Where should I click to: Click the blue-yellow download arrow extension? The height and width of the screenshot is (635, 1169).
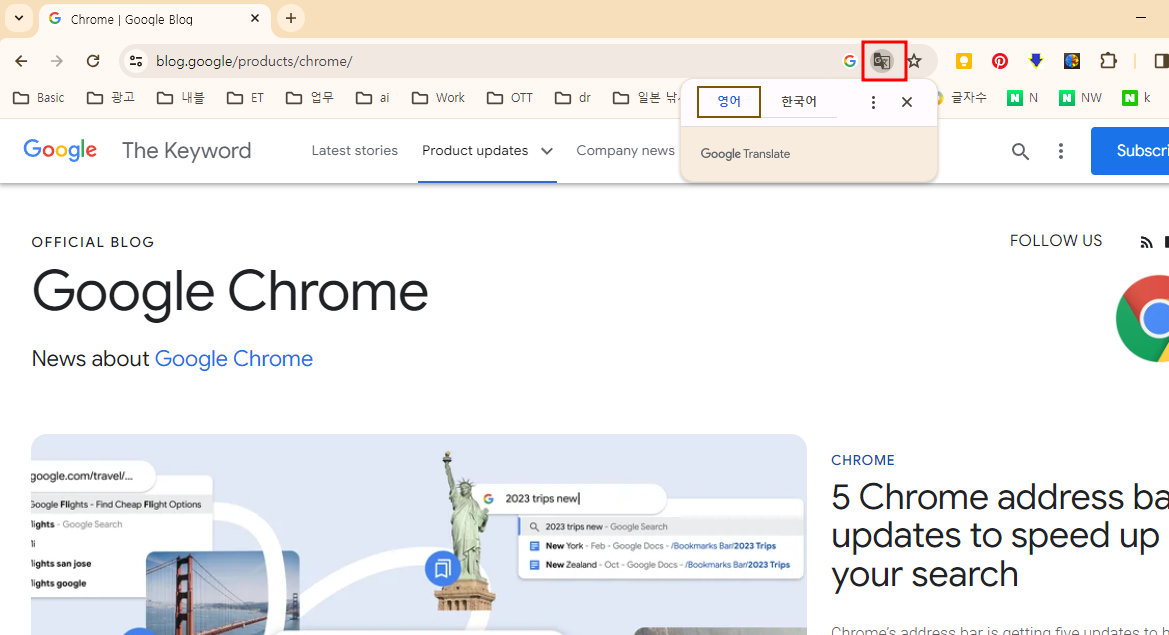1036,61
